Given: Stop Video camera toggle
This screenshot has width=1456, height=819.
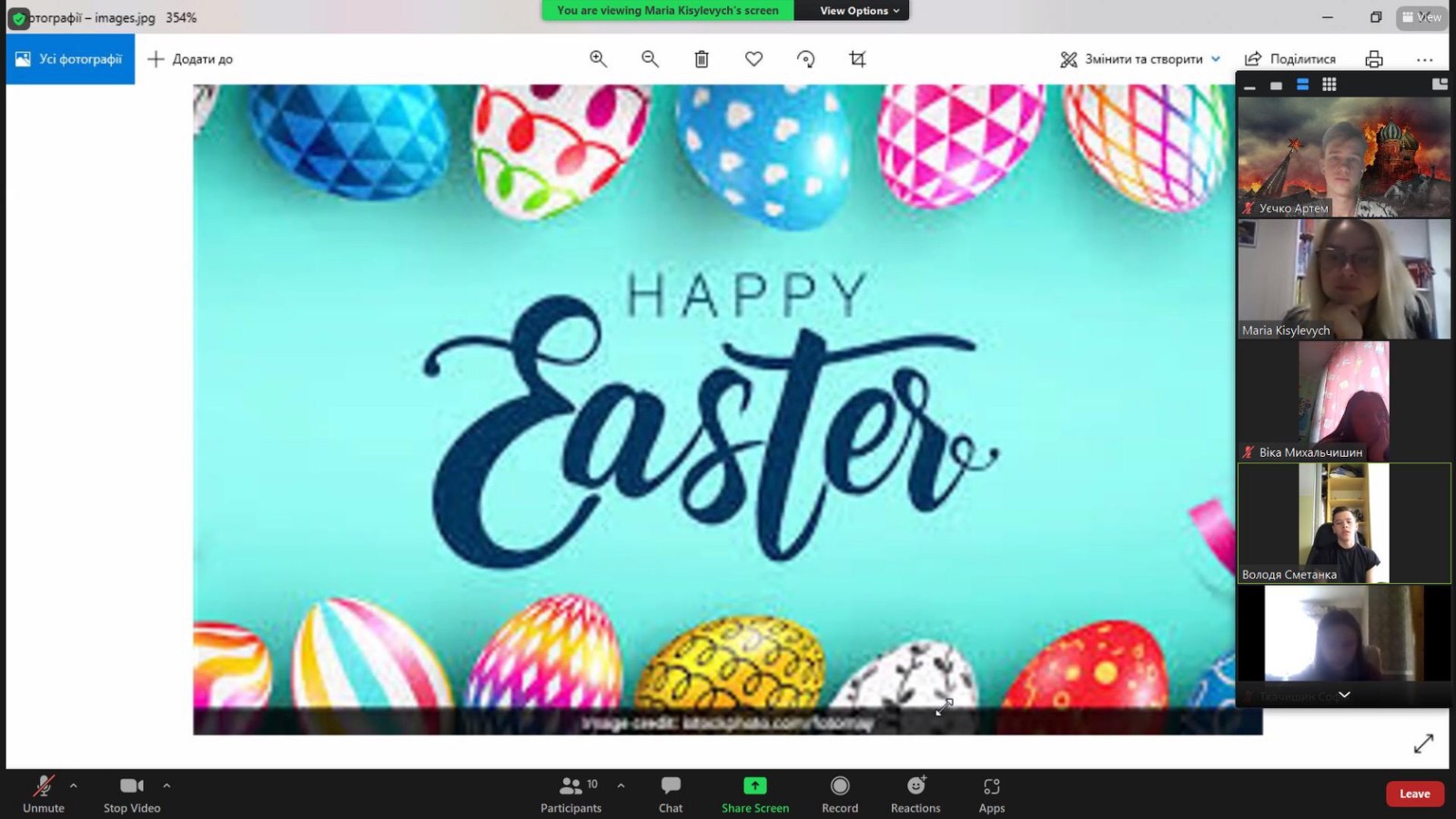Looking at the screenshot, I should (x=132, y=794).
